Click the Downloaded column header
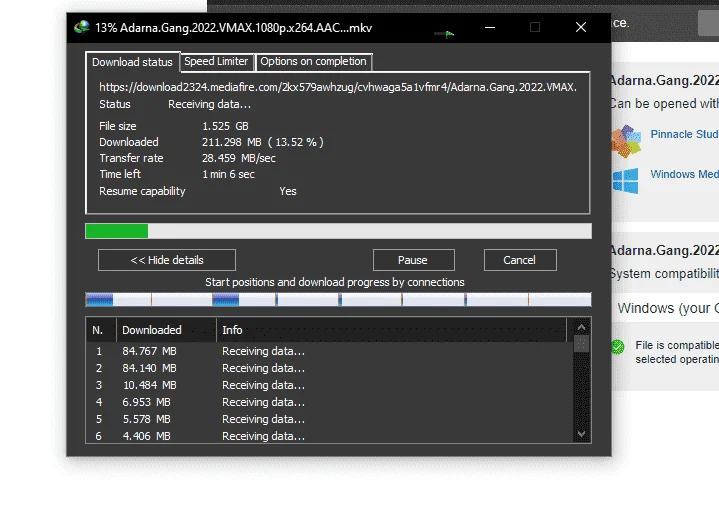 [x=166, y=330]
